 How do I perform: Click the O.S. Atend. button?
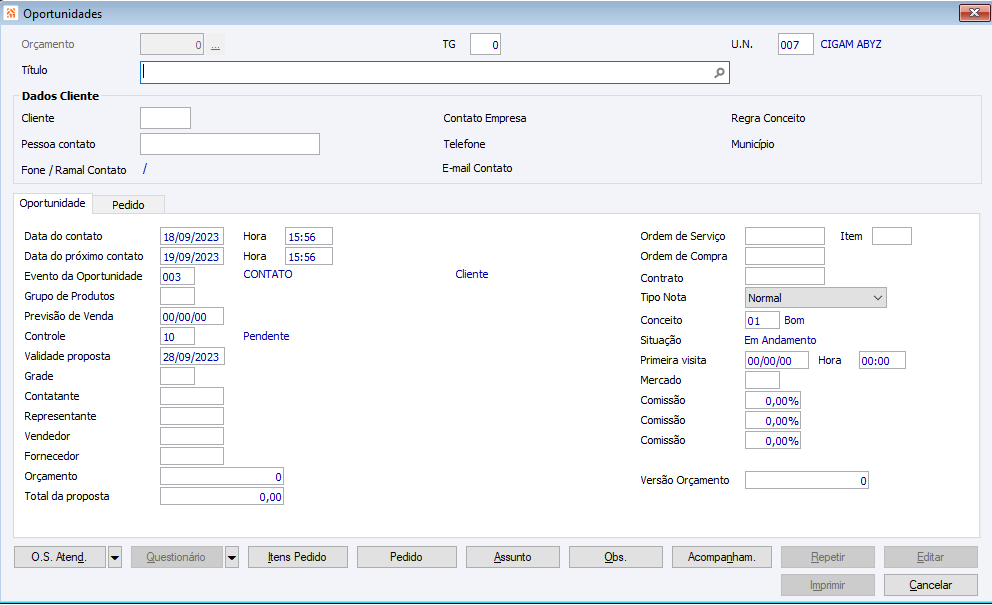[x=59, y=558]
